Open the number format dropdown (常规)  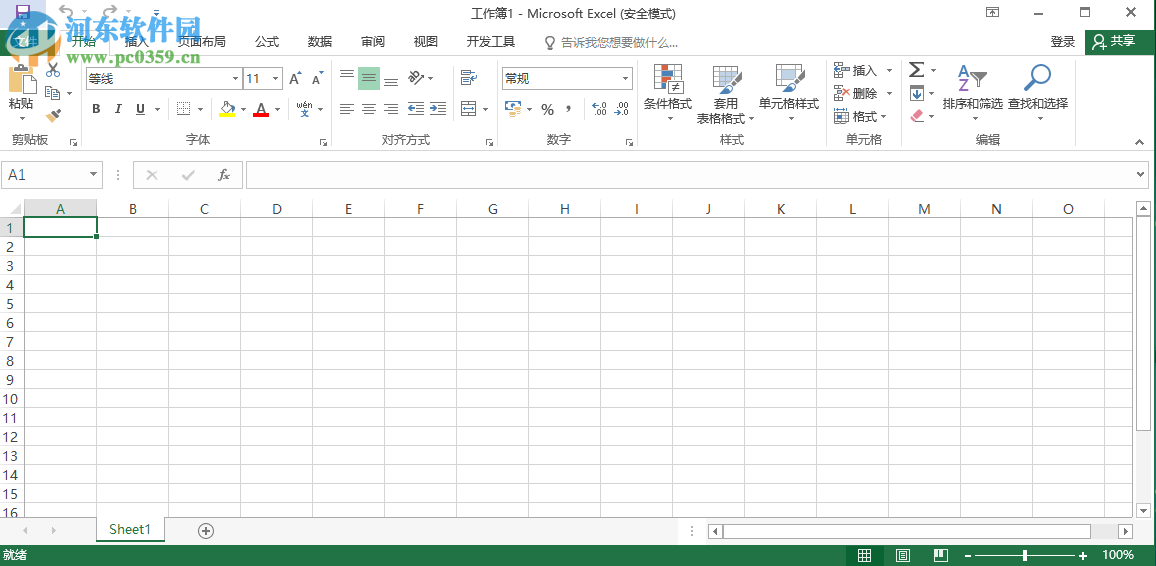point(625,78)
